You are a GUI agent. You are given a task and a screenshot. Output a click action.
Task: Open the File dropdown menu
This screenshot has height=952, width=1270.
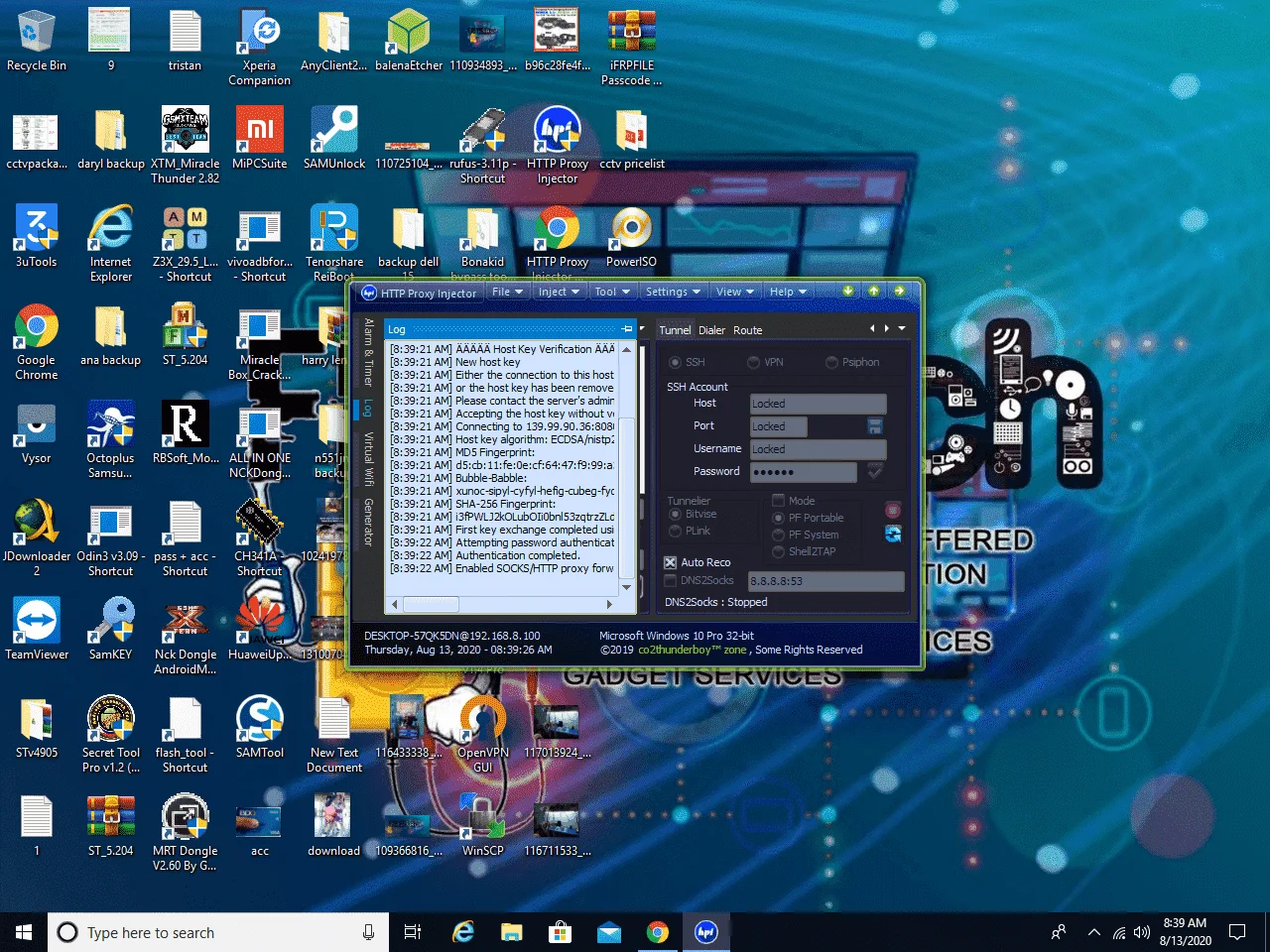click(x=507, y=292)
